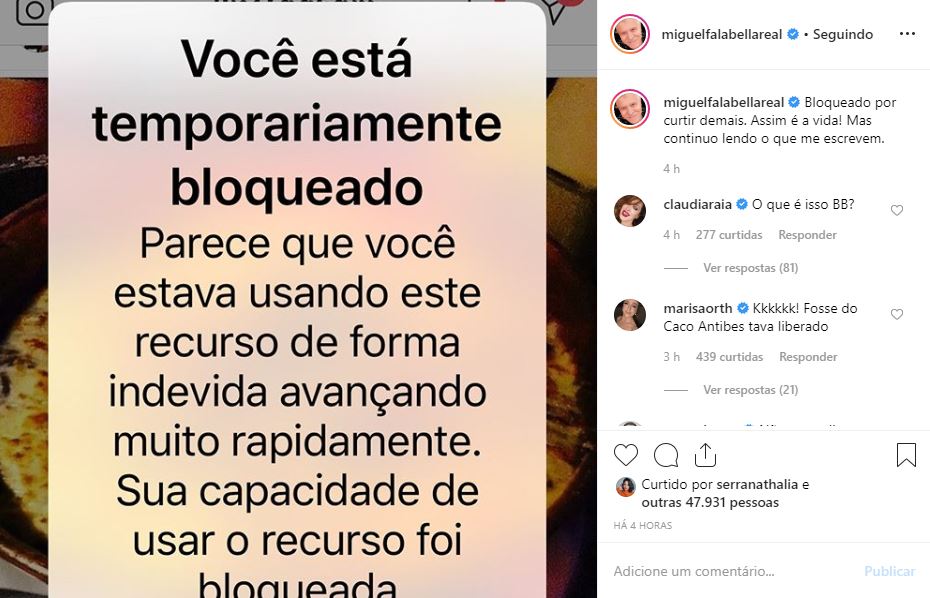Like claudiaraia's comment heart
The height and width of the screenshot is (598, 930).
coord(897,210)
